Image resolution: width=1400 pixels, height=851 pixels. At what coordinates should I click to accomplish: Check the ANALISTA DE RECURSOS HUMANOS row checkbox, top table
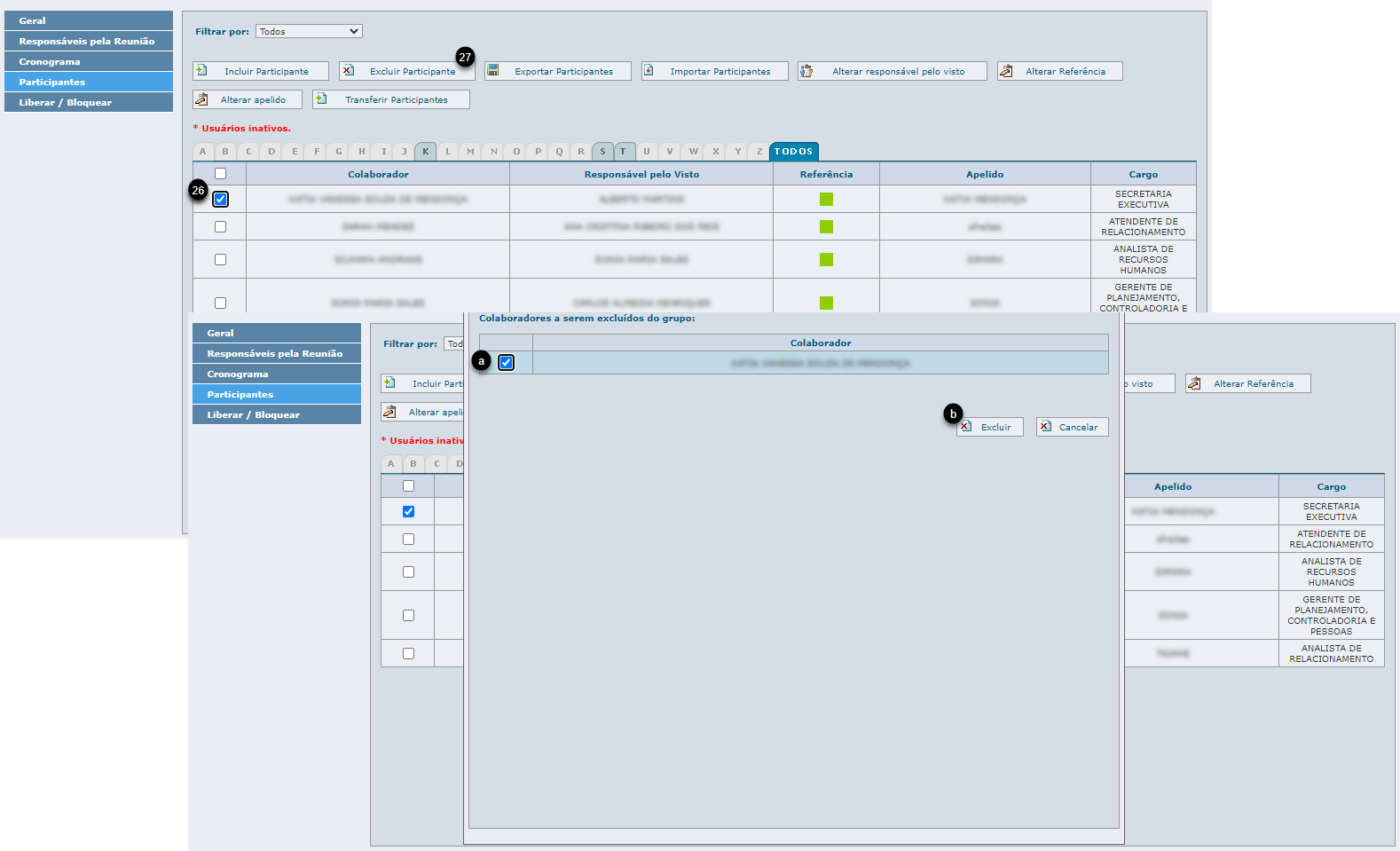[x=221, y=260]
